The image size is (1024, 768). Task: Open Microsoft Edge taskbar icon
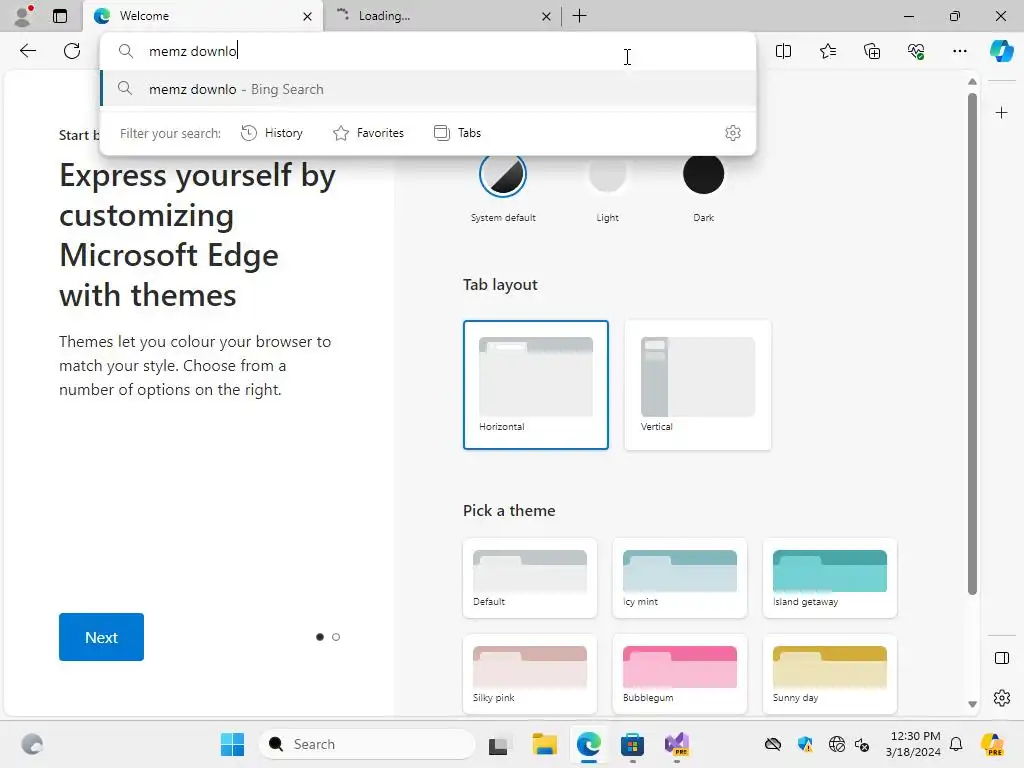click(x=588, y=744)
